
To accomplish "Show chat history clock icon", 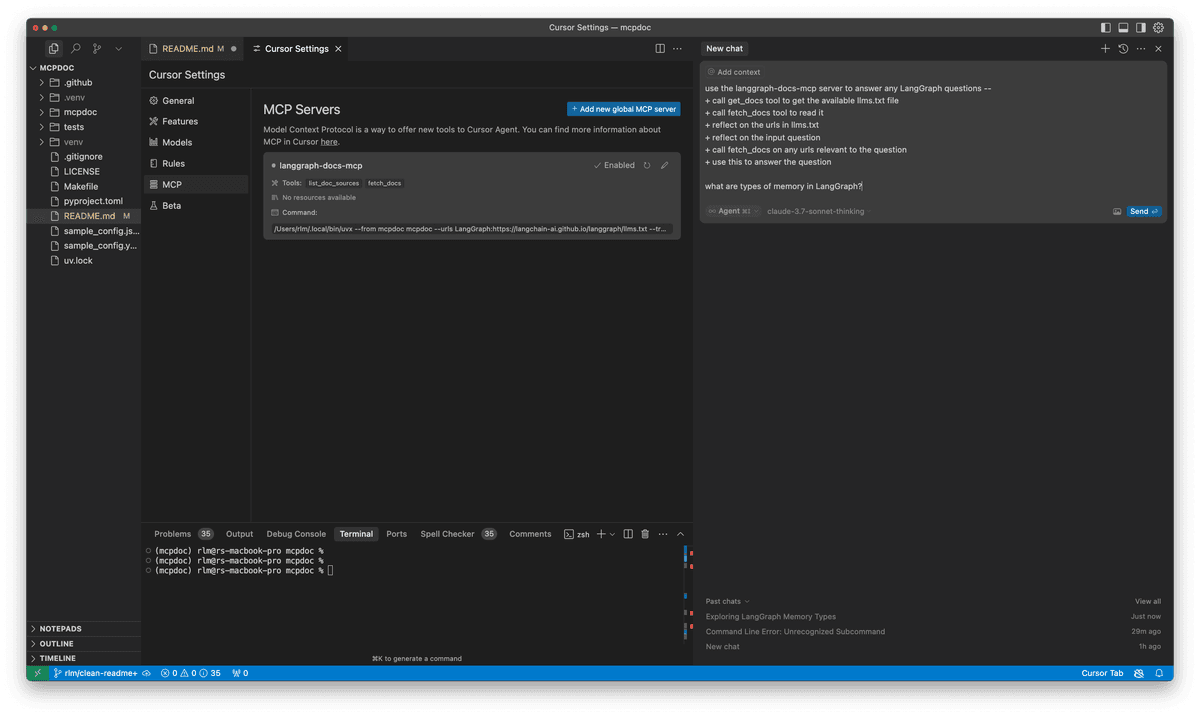I will coord(1123,48).
